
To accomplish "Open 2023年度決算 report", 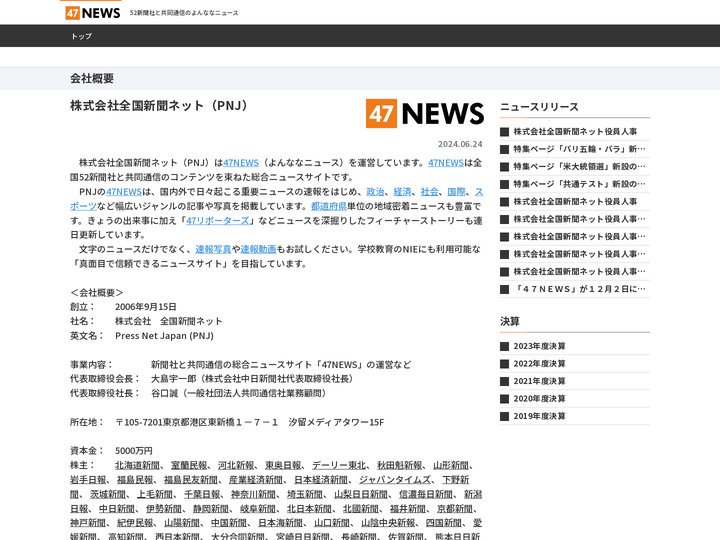I will (539, 346).
